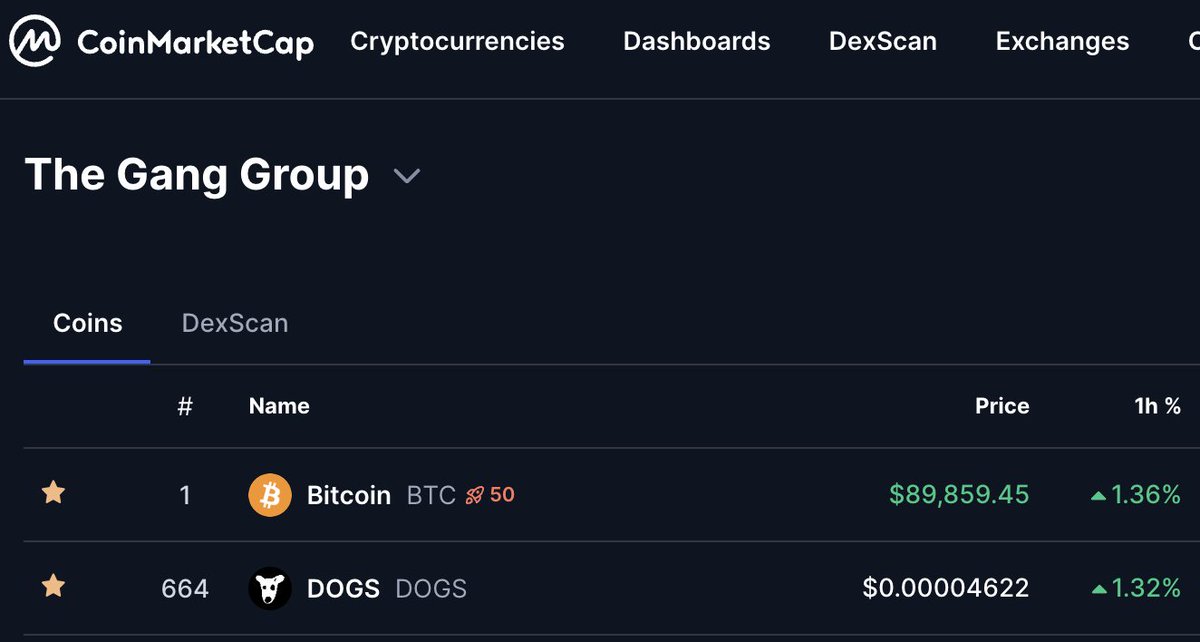Sort by the Price column header
The width and height of the screenshot is (1200, 642).
[1001, 406]
